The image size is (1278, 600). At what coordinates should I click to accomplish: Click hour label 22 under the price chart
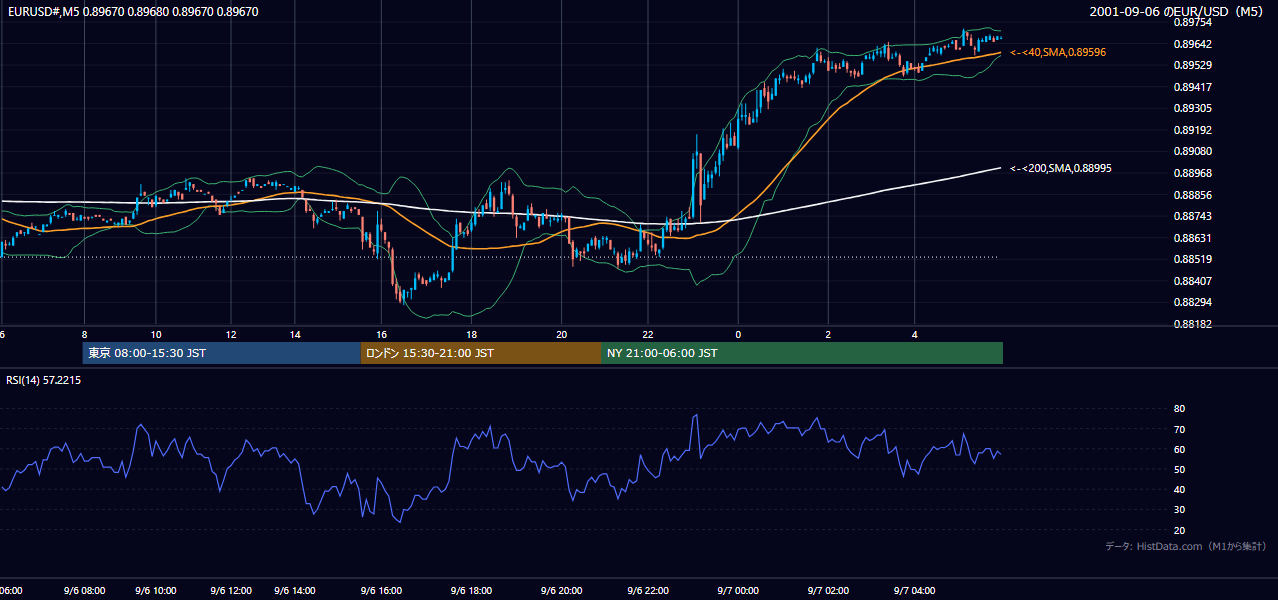tap(648, 334)
